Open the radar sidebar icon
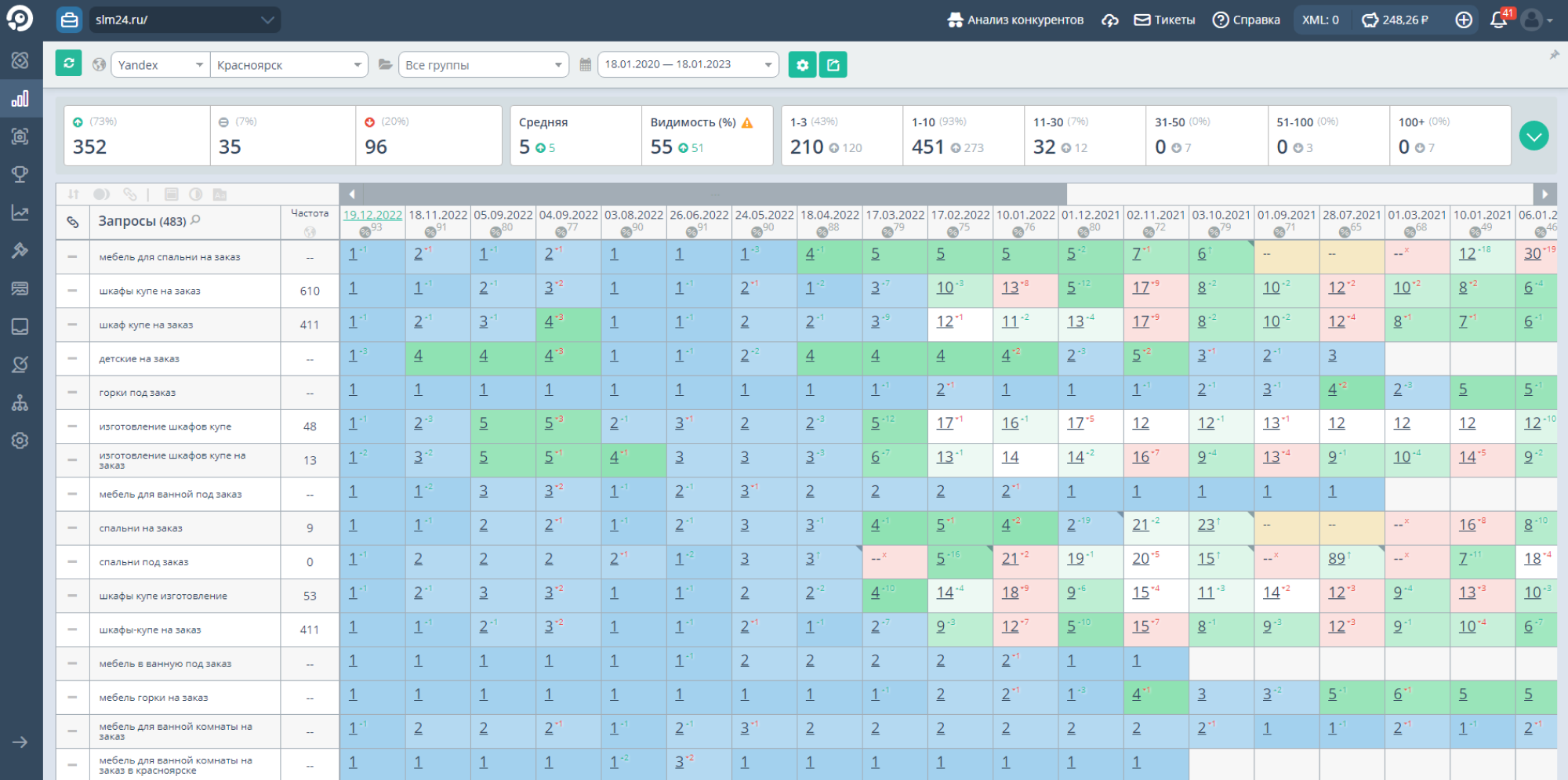1568x780 pixels. tap(20, 365)
